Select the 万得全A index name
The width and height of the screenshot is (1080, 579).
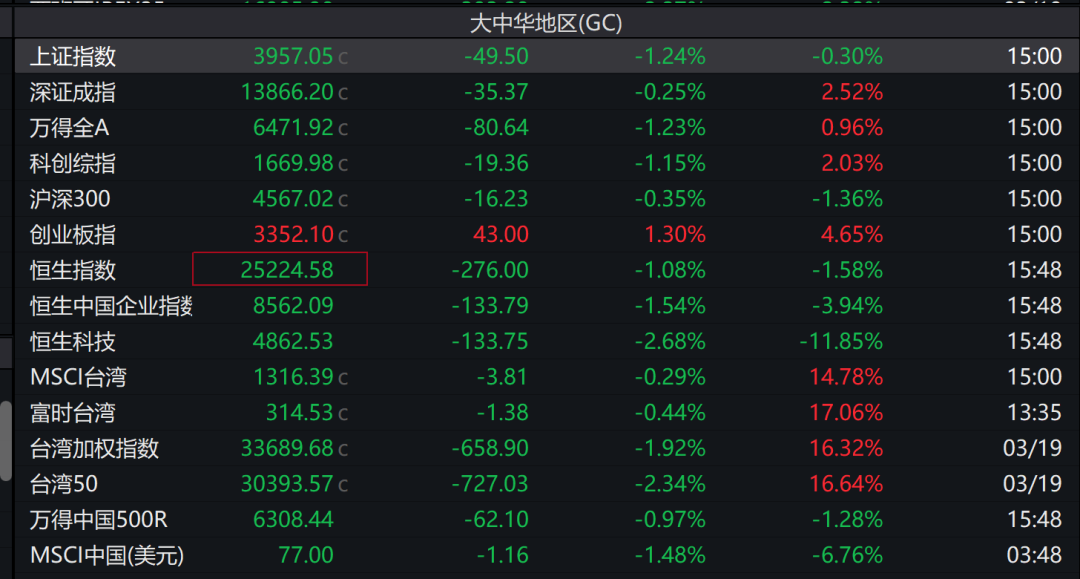73,128
